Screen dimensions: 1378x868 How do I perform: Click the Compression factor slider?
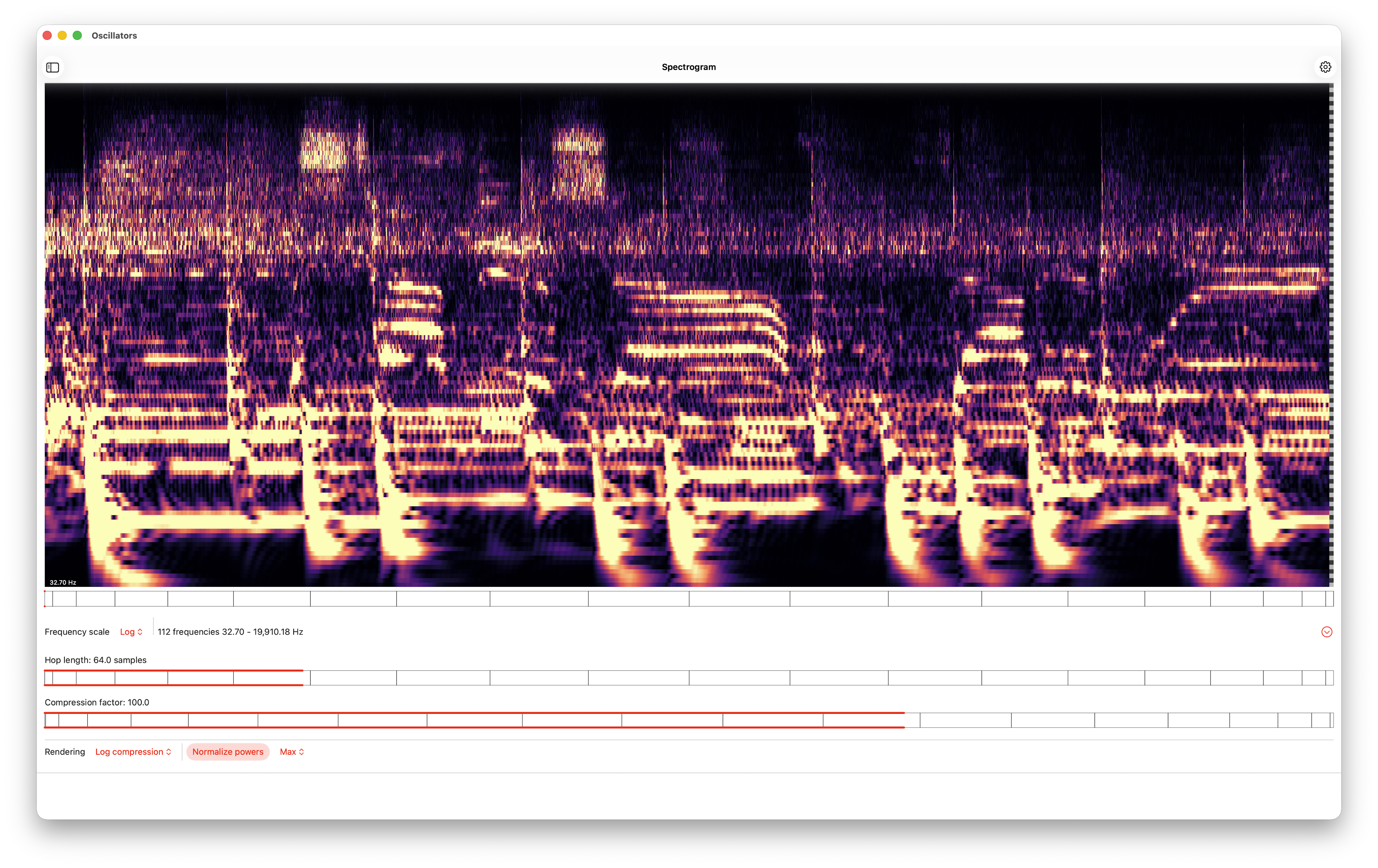689,720
